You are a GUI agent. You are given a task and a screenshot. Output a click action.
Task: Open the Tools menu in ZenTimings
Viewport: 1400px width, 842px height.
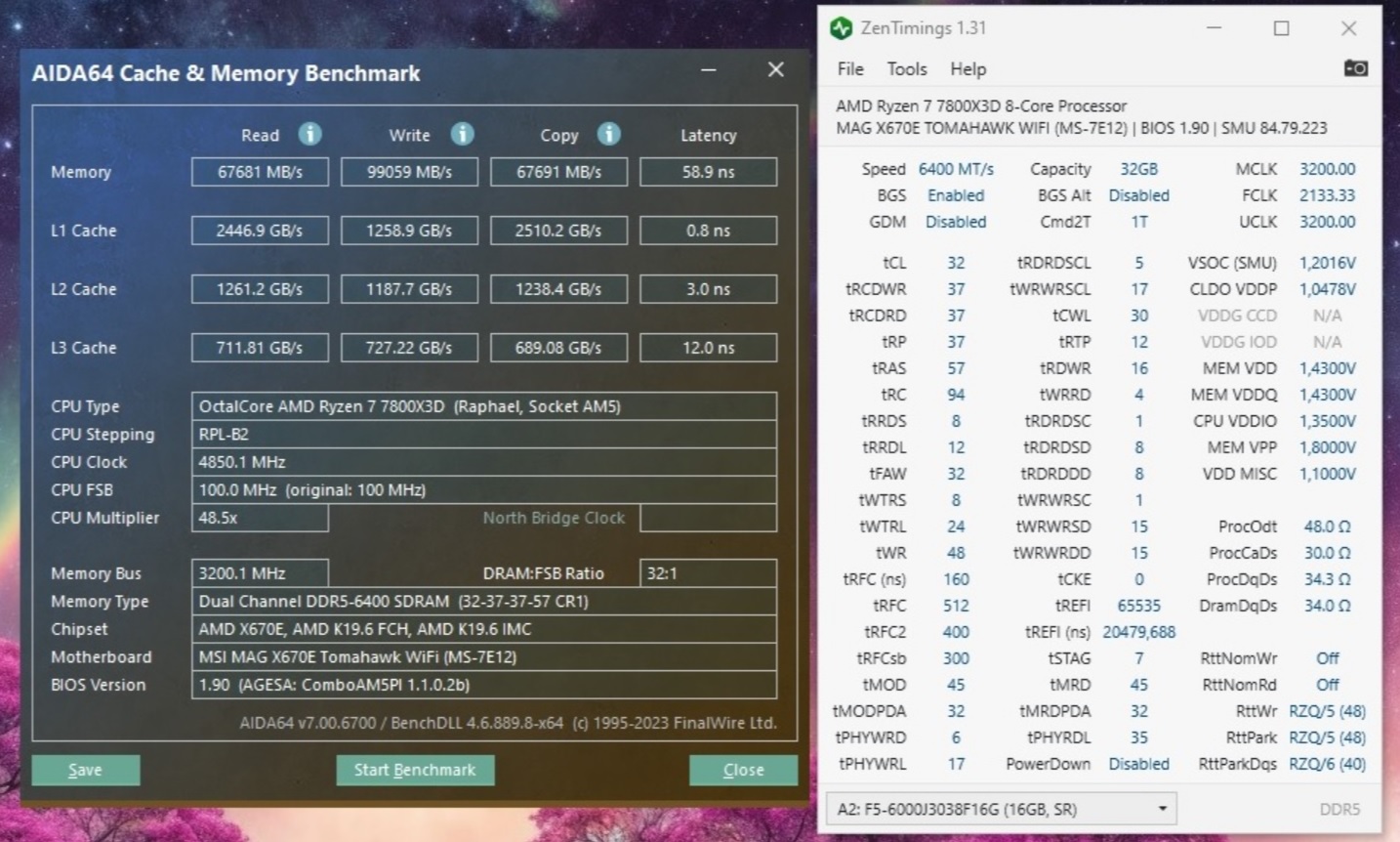[x=907, y=69]
